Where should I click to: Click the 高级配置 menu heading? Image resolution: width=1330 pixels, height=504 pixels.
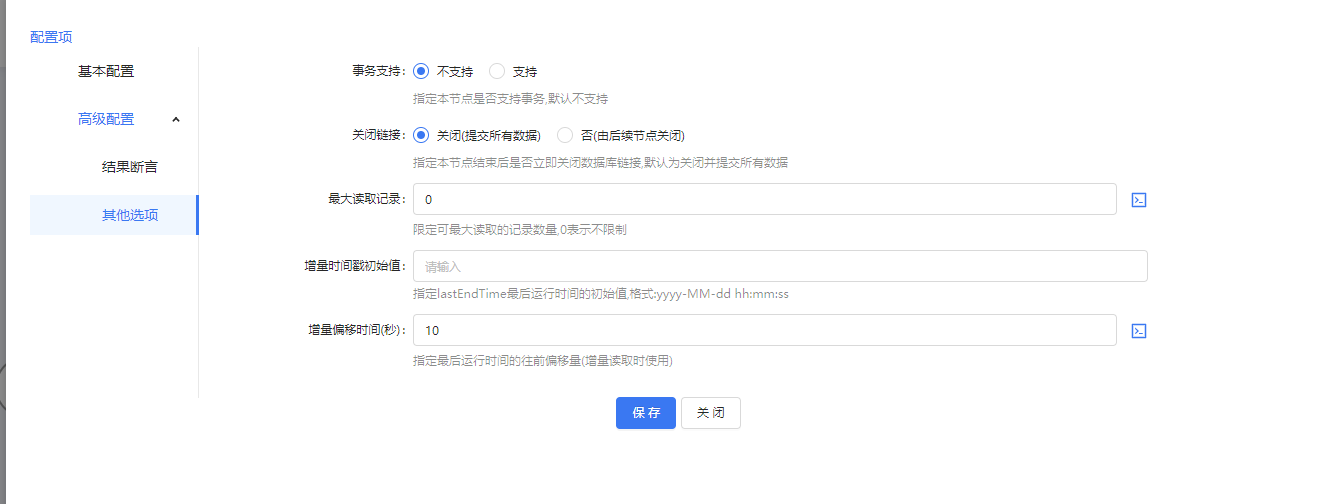(x=106, y=119)
